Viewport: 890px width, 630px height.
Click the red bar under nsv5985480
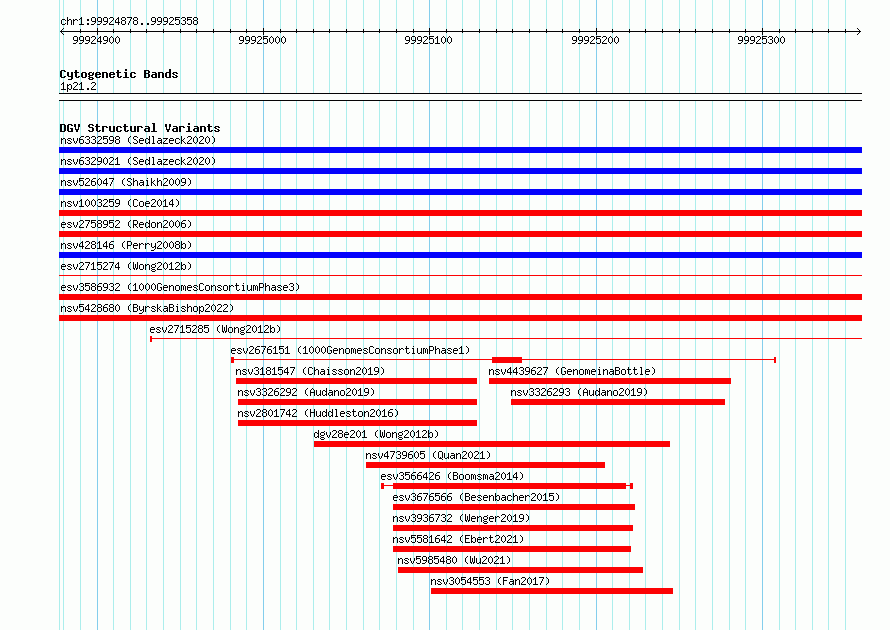pos(520,570)
